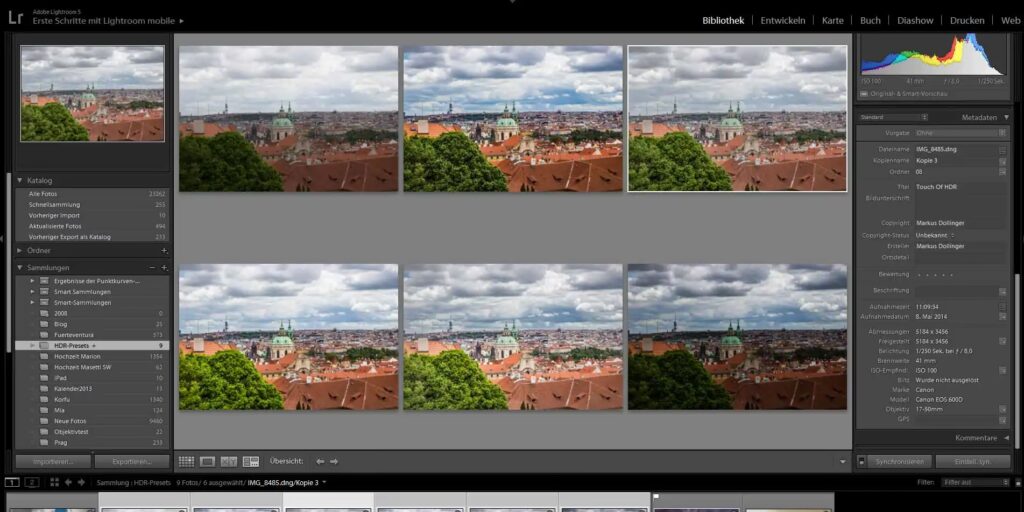
Task: Open the Entwickeln module
Action: click(784, 20)
